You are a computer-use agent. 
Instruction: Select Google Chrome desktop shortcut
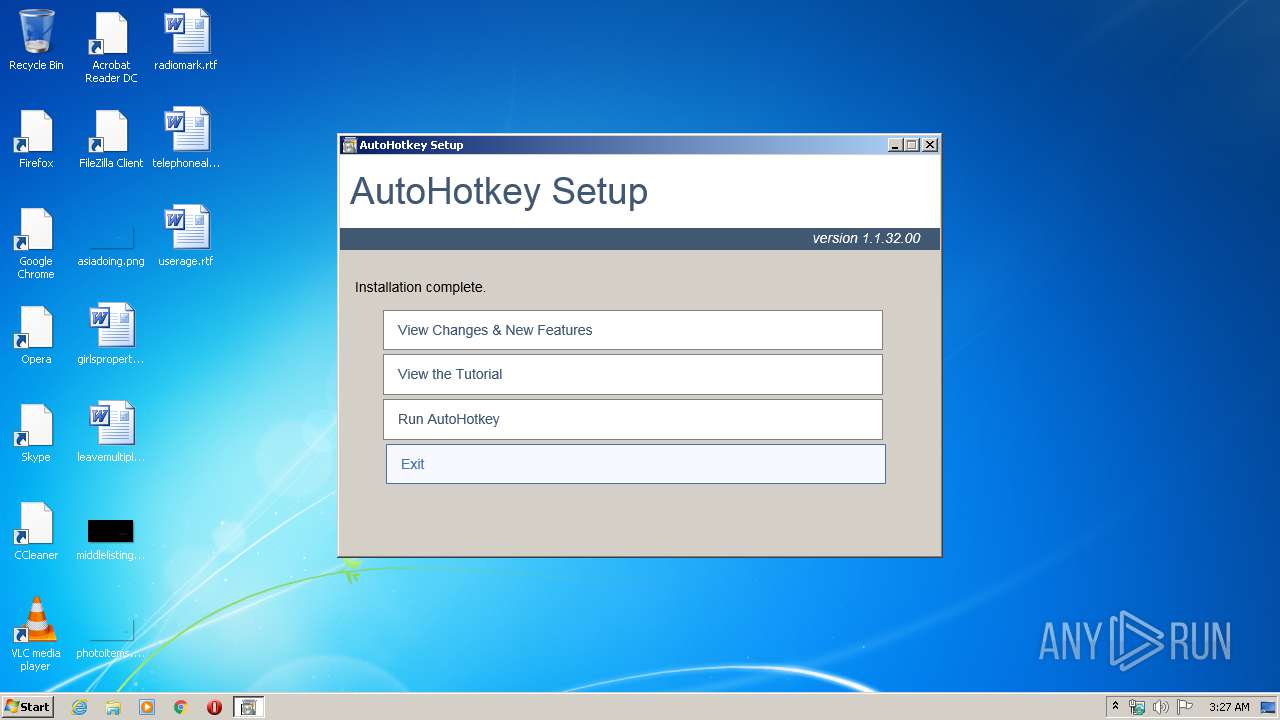pyautogui.click(x=36, y=244)
